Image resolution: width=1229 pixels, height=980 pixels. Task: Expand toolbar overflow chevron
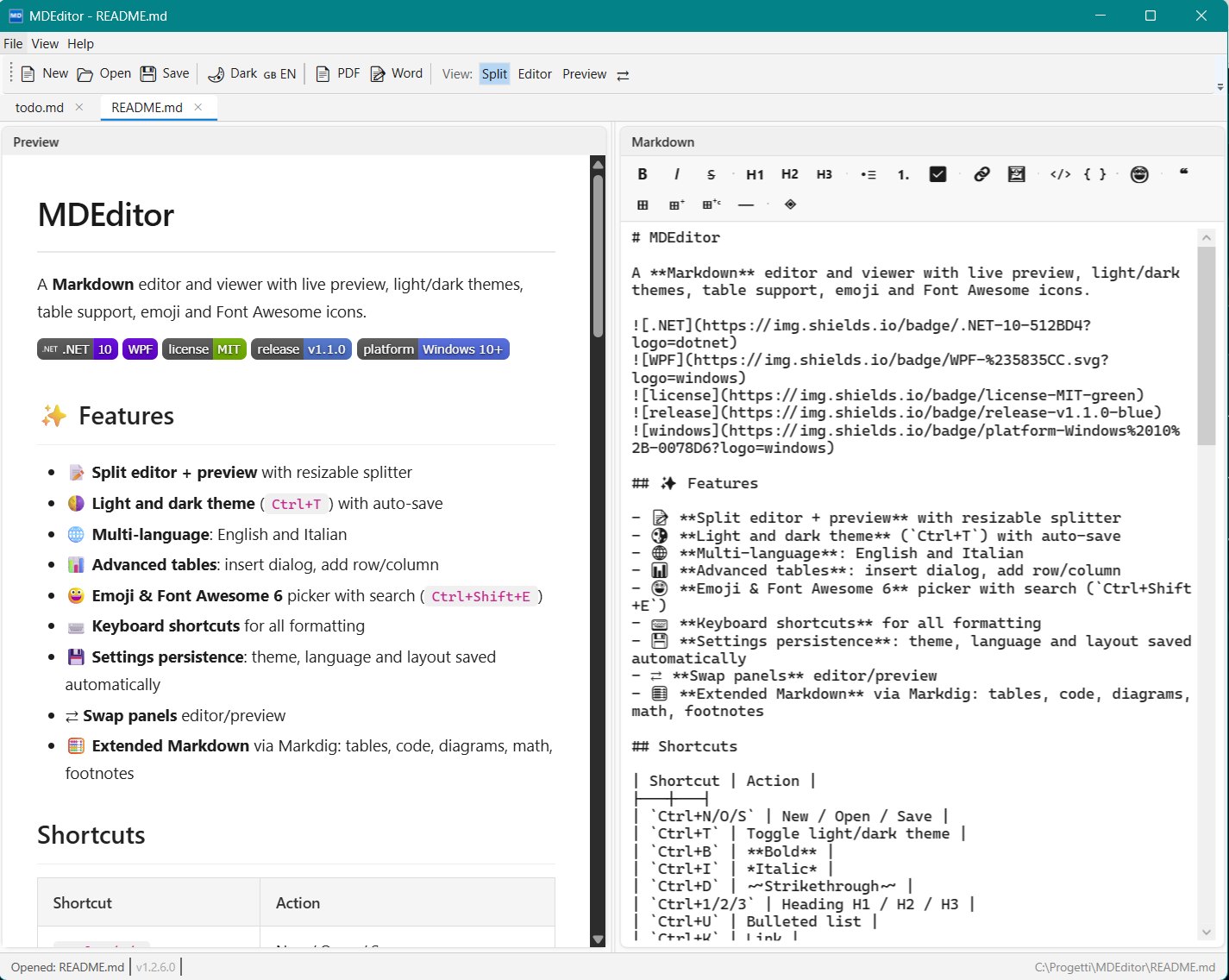point(1220,86)
